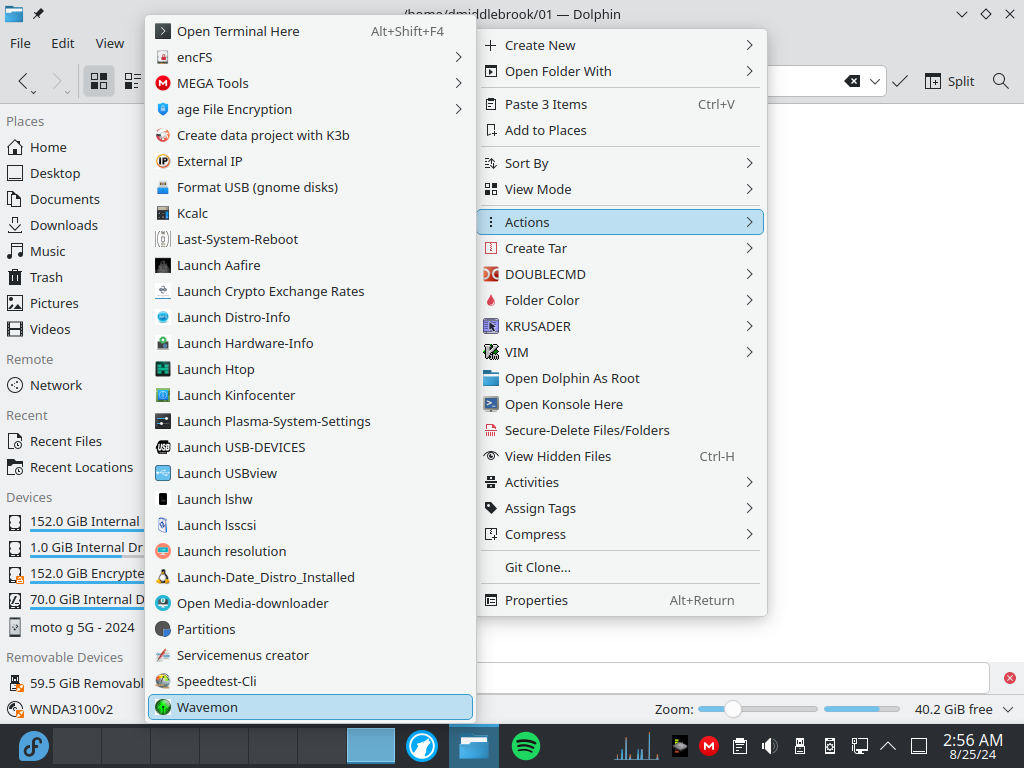Select Git Clone... entry
1024x768 pixels.
(620, 568)
